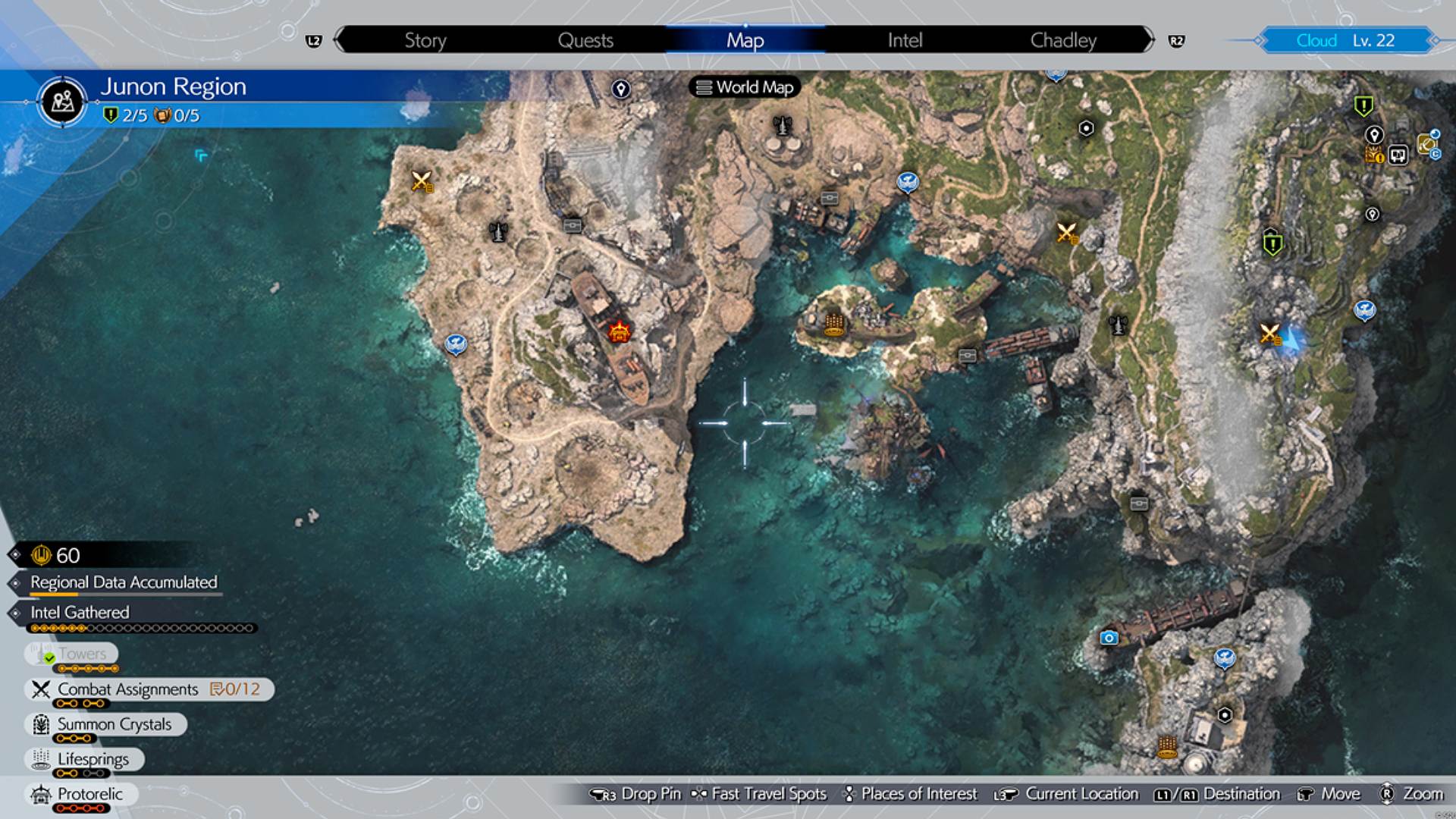Open the Chadley menu tab
1456x819 pixels.
(1063, 40)
